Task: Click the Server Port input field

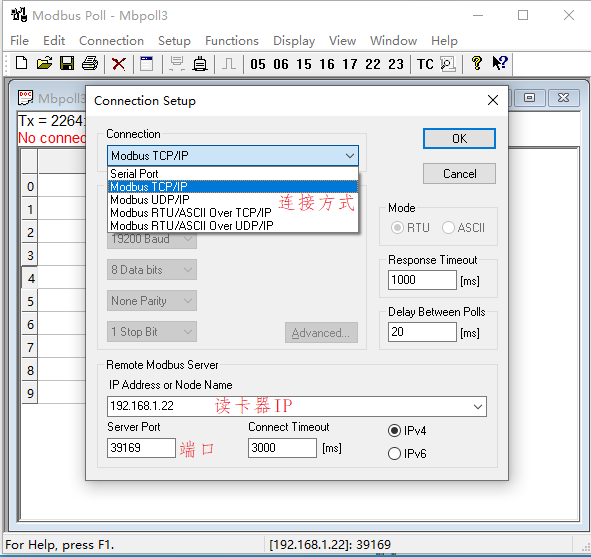Action: pyautogui.click(x=141, y=448)
